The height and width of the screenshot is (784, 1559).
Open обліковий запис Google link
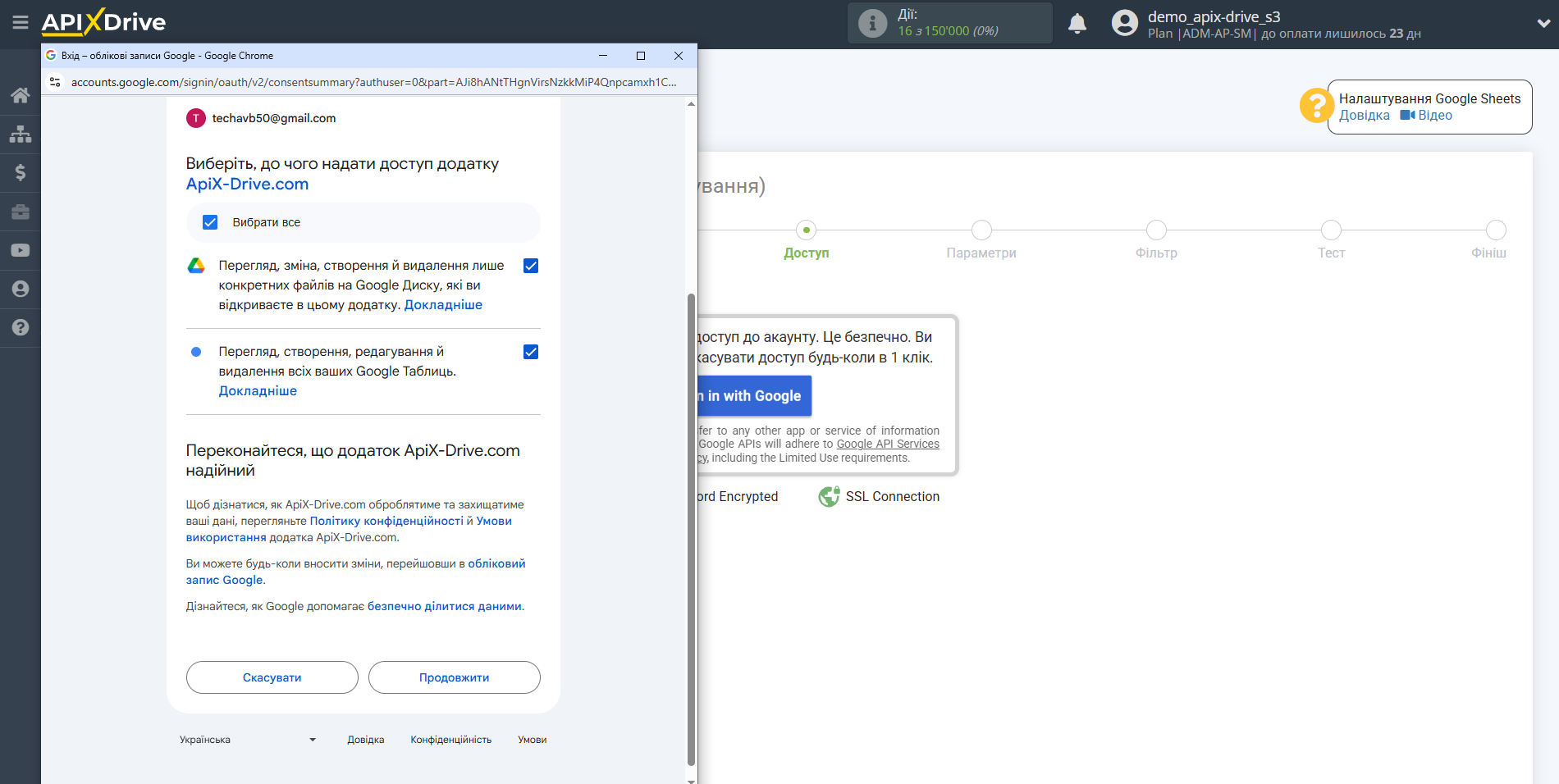click(355, 572)
